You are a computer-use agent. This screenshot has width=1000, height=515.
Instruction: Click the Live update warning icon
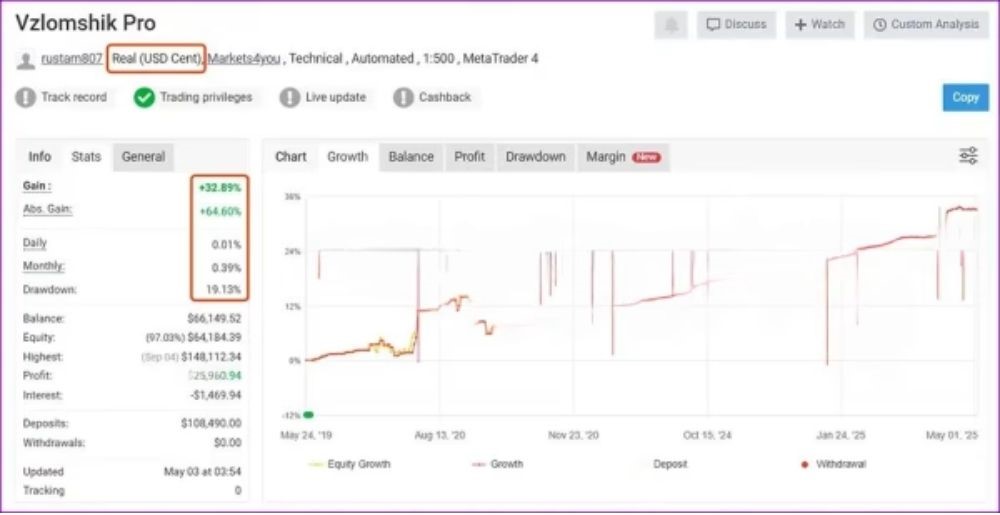click(x=290, y=98)
